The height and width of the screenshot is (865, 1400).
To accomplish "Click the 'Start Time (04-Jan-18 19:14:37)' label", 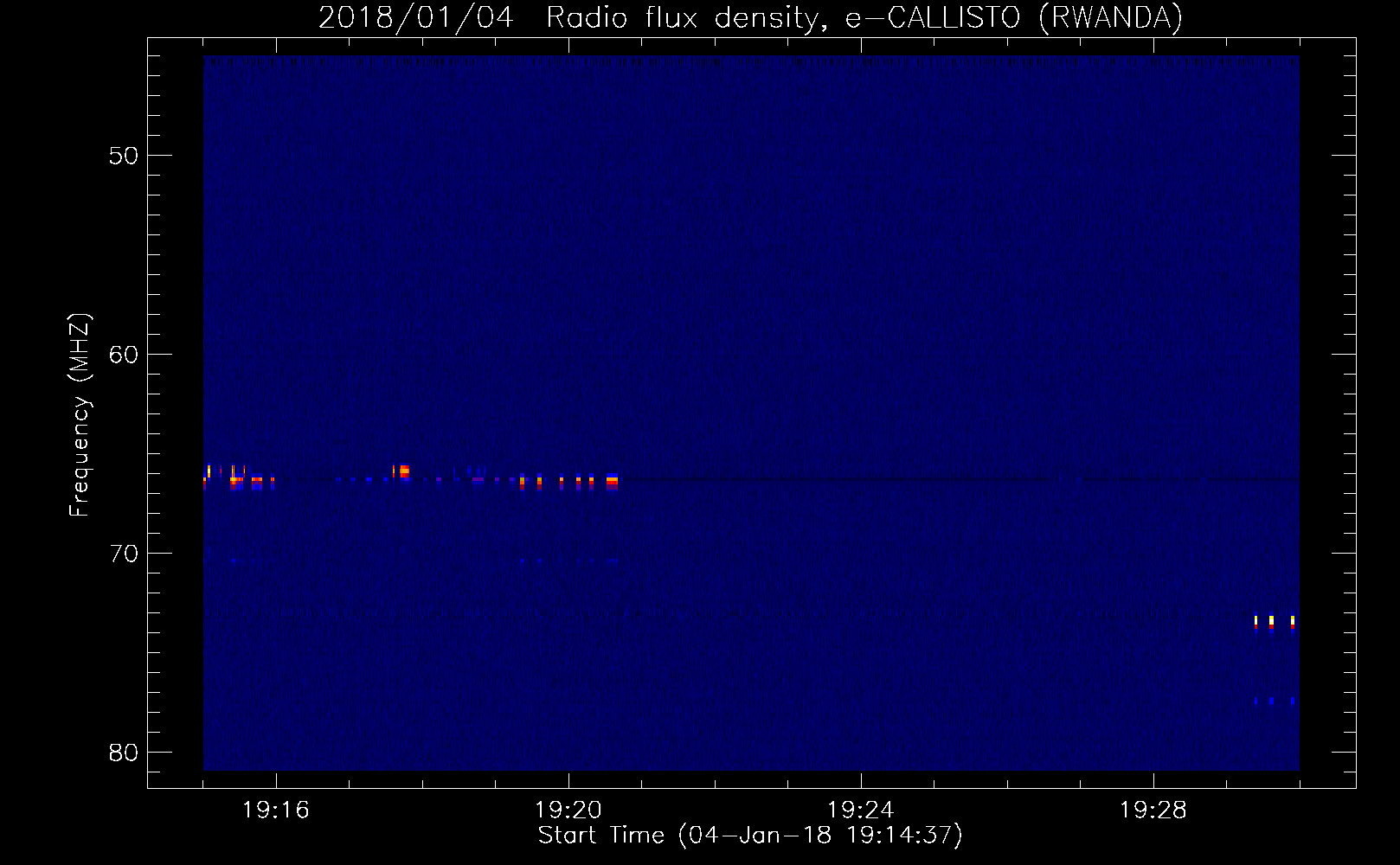I will coord(750,836).
